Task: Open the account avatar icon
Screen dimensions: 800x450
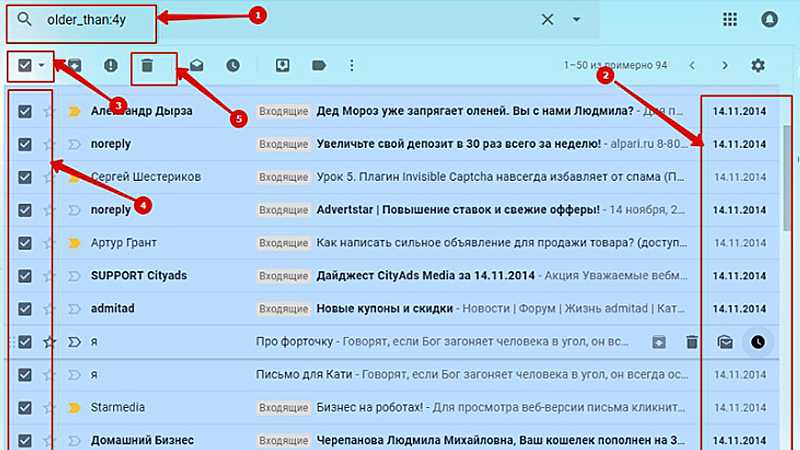Action: [x=769, y=19]
